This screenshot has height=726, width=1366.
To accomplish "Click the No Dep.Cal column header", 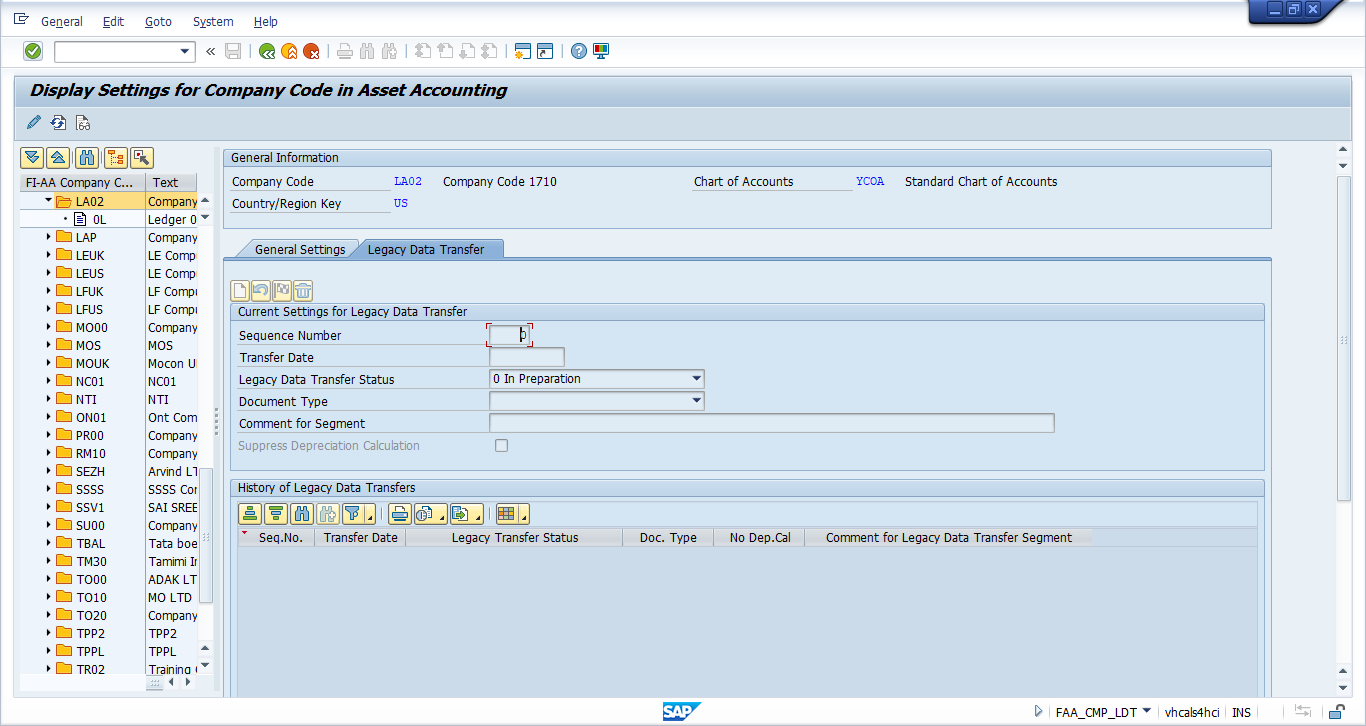I will point(760,537).
